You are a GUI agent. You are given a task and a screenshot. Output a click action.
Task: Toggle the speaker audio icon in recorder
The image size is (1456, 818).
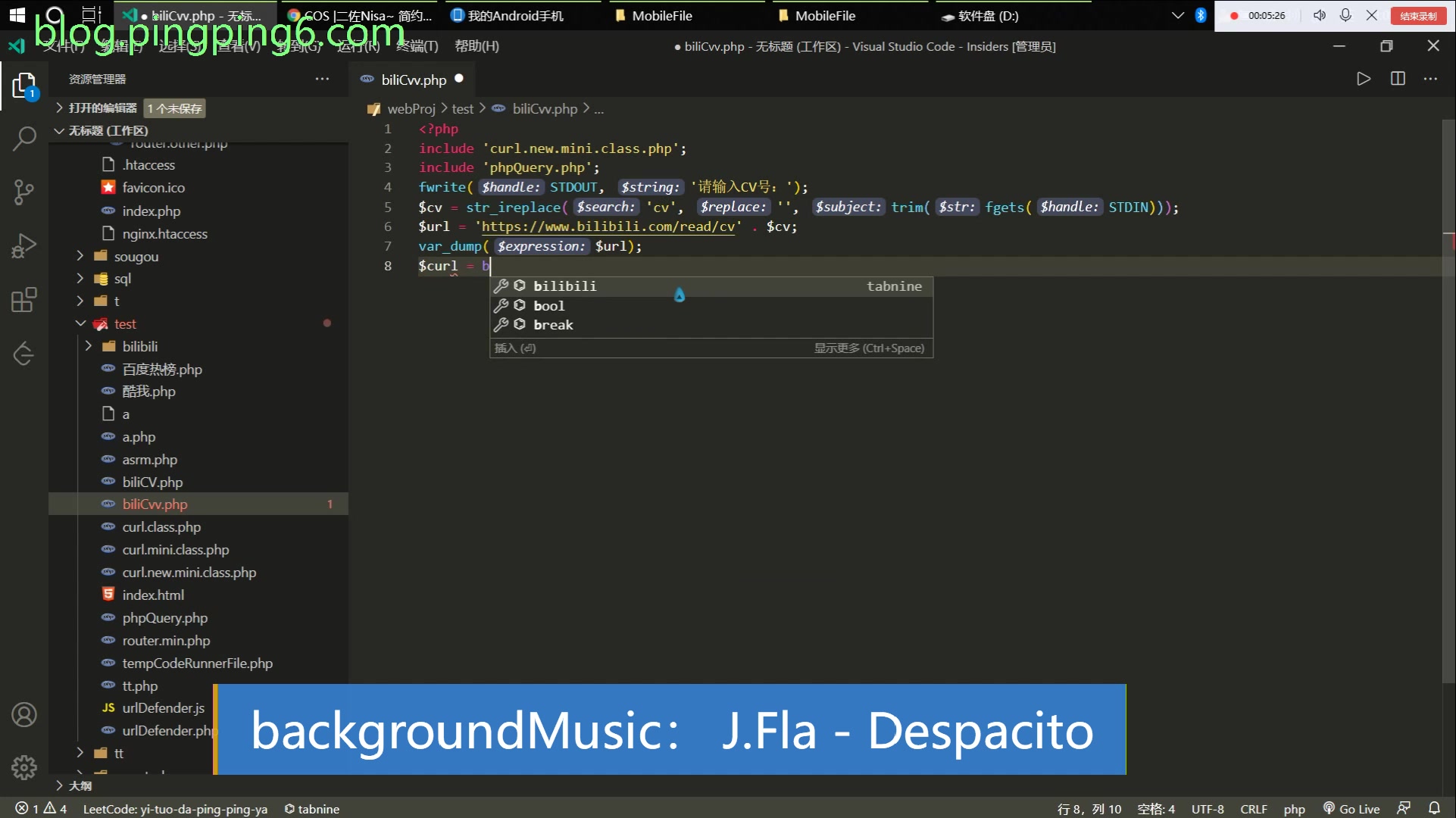coord(1319,15)
